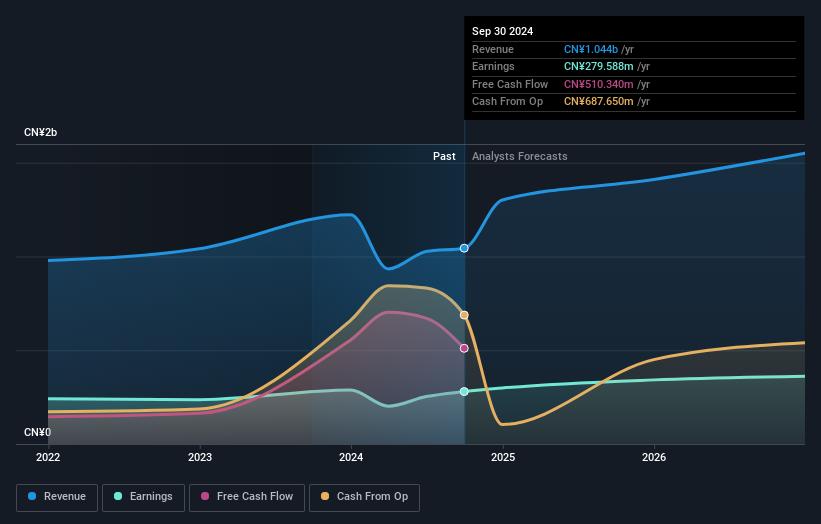Click the CN¥279.588m earnings value

[598, 66]
